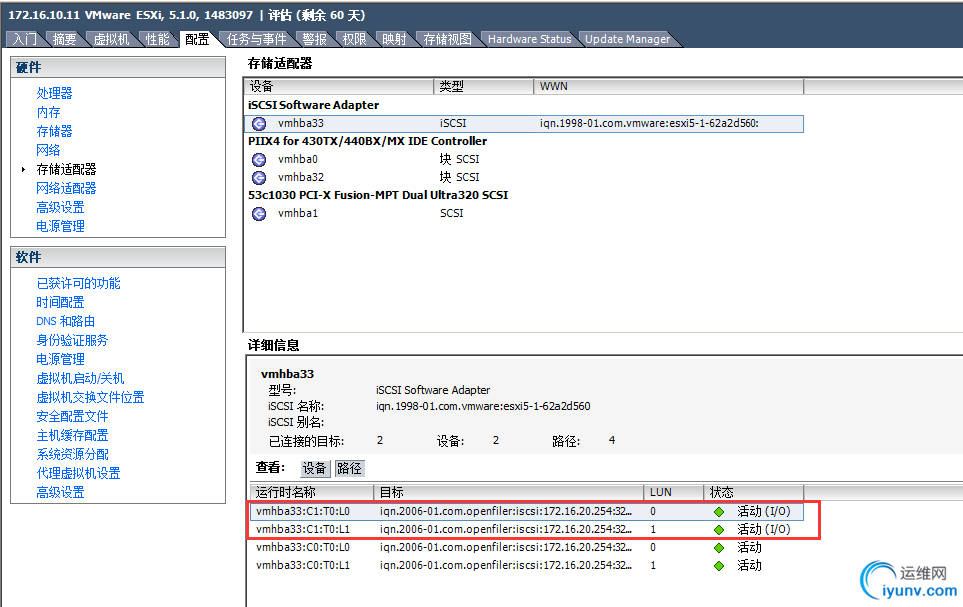This screenshot has height=607, width=963.
Task: Switch to the Update Manager tab
Action: point(627,39)
